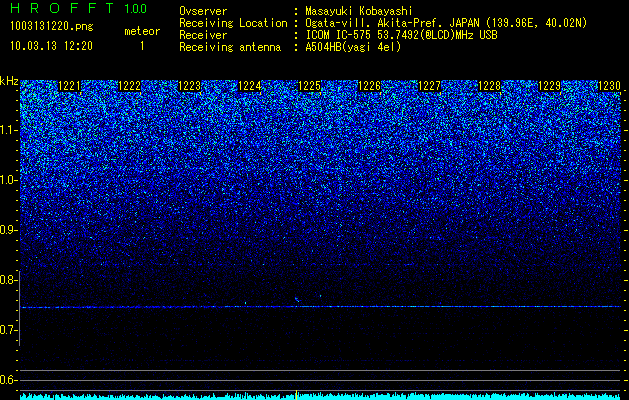Click the 1.0 frequency axis label
Viewport: 629px width, 400px height.
(x=9, y=181)
